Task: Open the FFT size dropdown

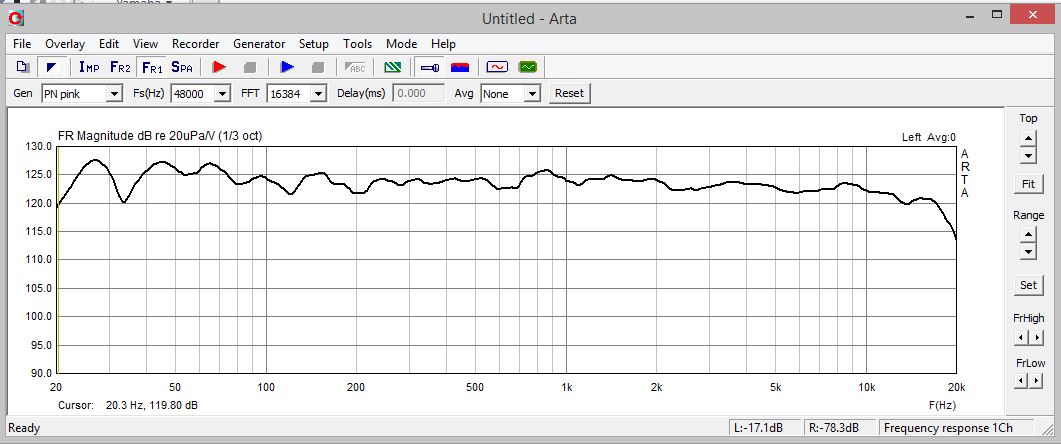Action: pyautogui.click(x=319, y=94)
